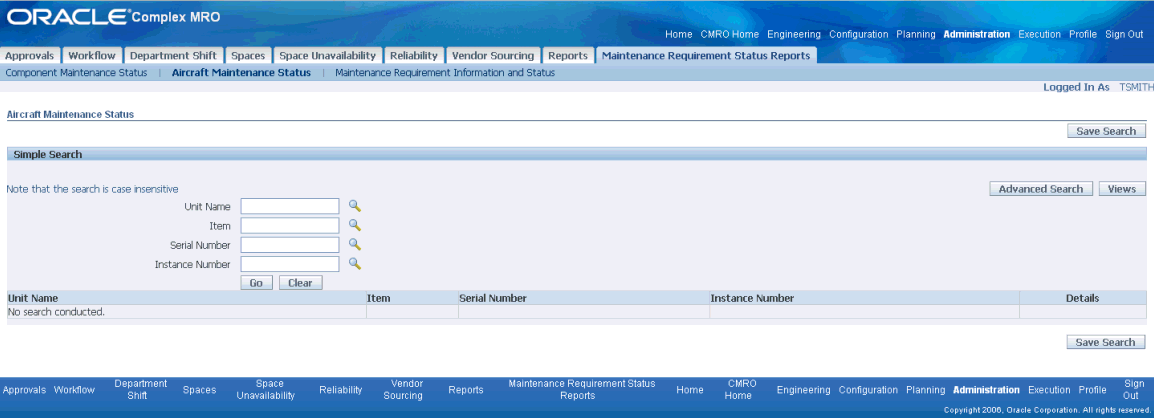Click into the Instance Number field
The image size is (1154, 418).
290,264
